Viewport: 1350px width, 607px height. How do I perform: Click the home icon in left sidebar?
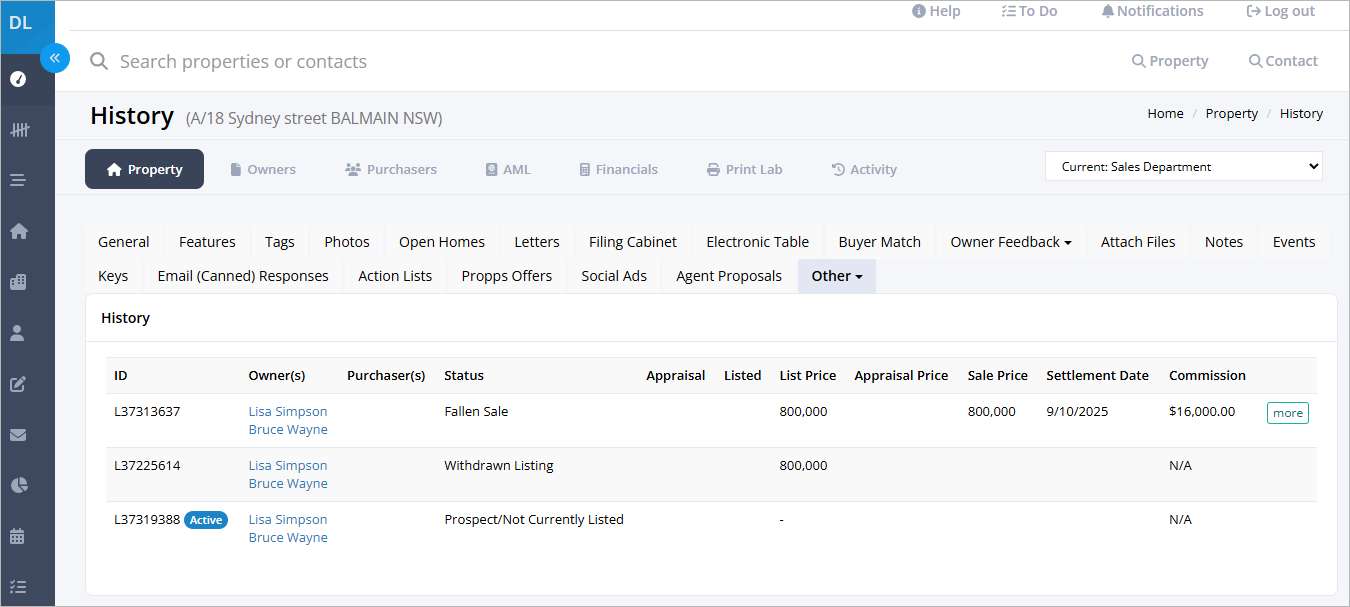coord(18,231)
